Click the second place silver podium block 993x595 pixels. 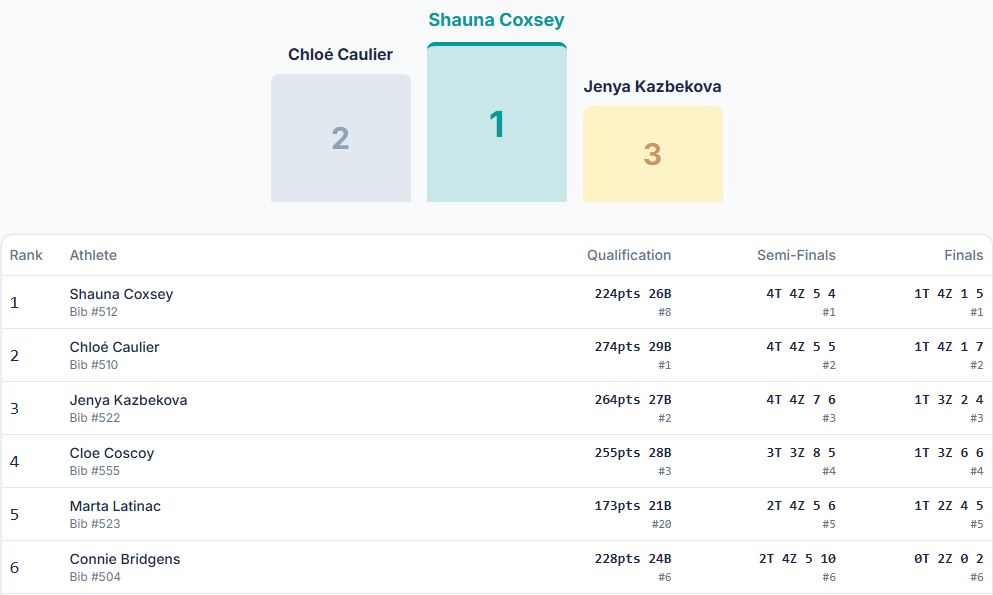pyautogui.click(x=340, y=138)
